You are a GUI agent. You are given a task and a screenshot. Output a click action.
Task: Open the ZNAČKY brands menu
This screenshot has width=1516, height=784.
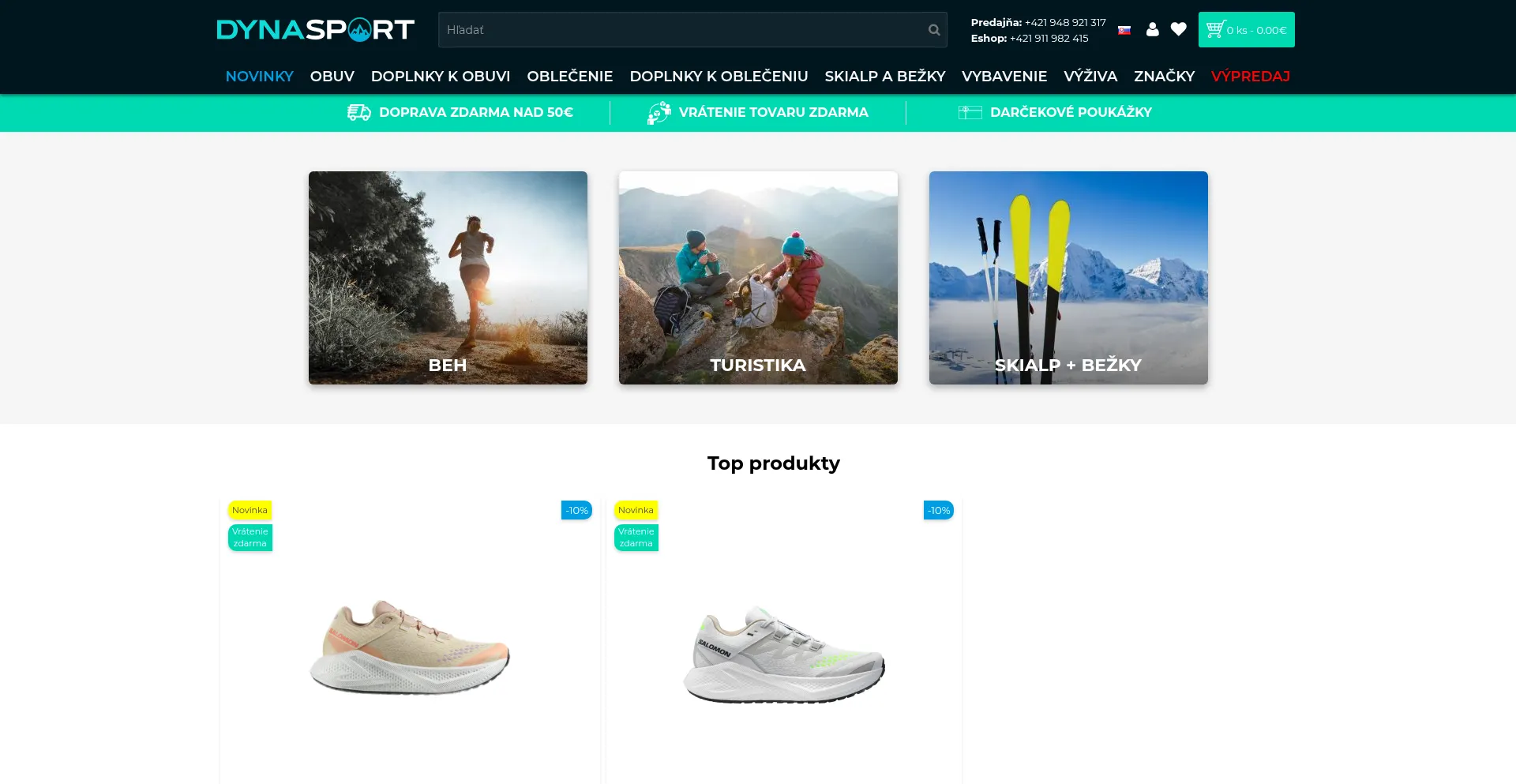(1165, 76)
